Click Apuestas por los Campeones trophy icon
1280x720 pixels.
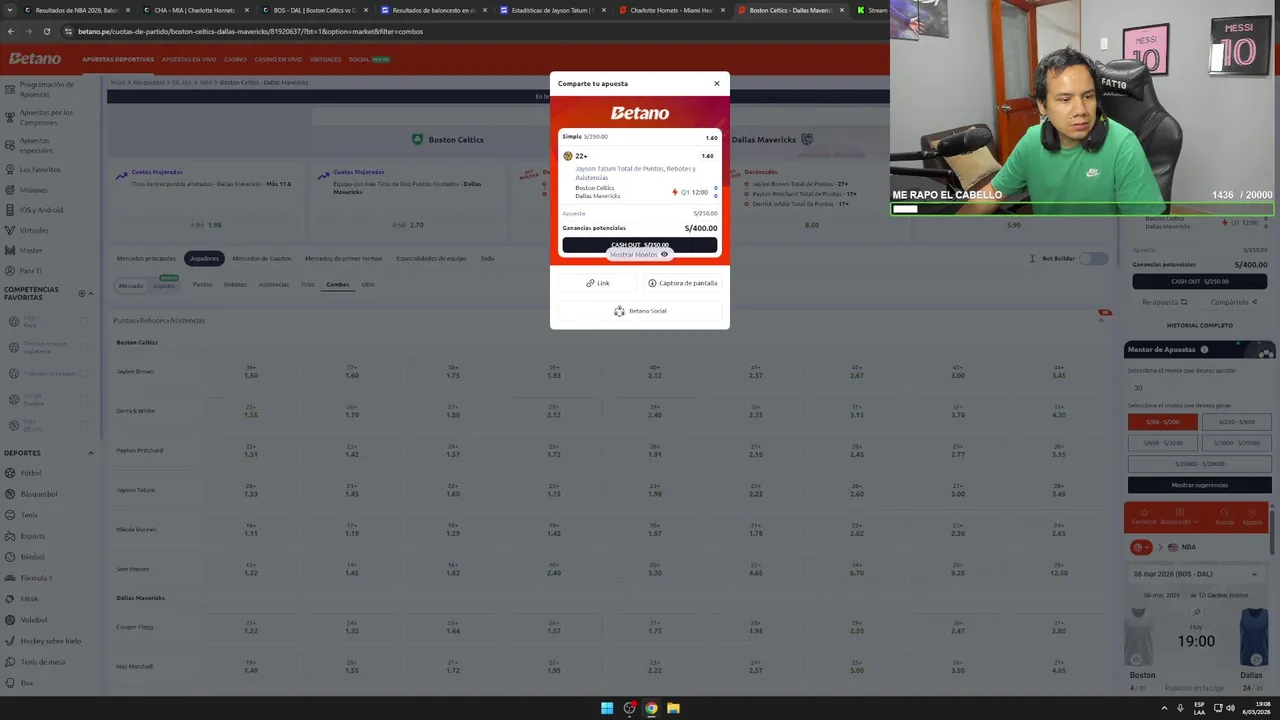(x=10, y=117)
